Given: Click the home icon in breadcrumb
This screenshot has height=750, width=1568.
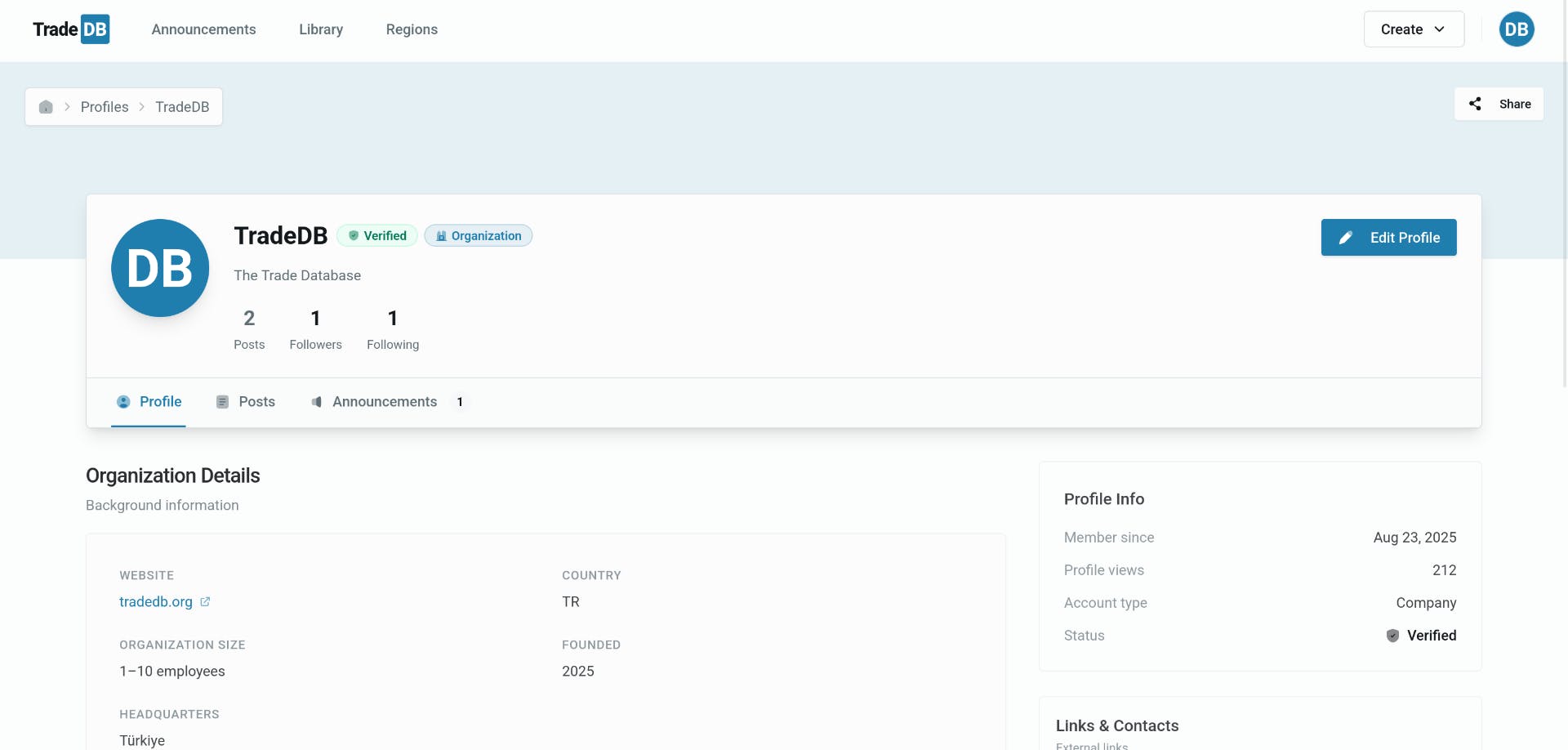Looking at the screenshot, I should pyautogui.click(x=46, y=107).
